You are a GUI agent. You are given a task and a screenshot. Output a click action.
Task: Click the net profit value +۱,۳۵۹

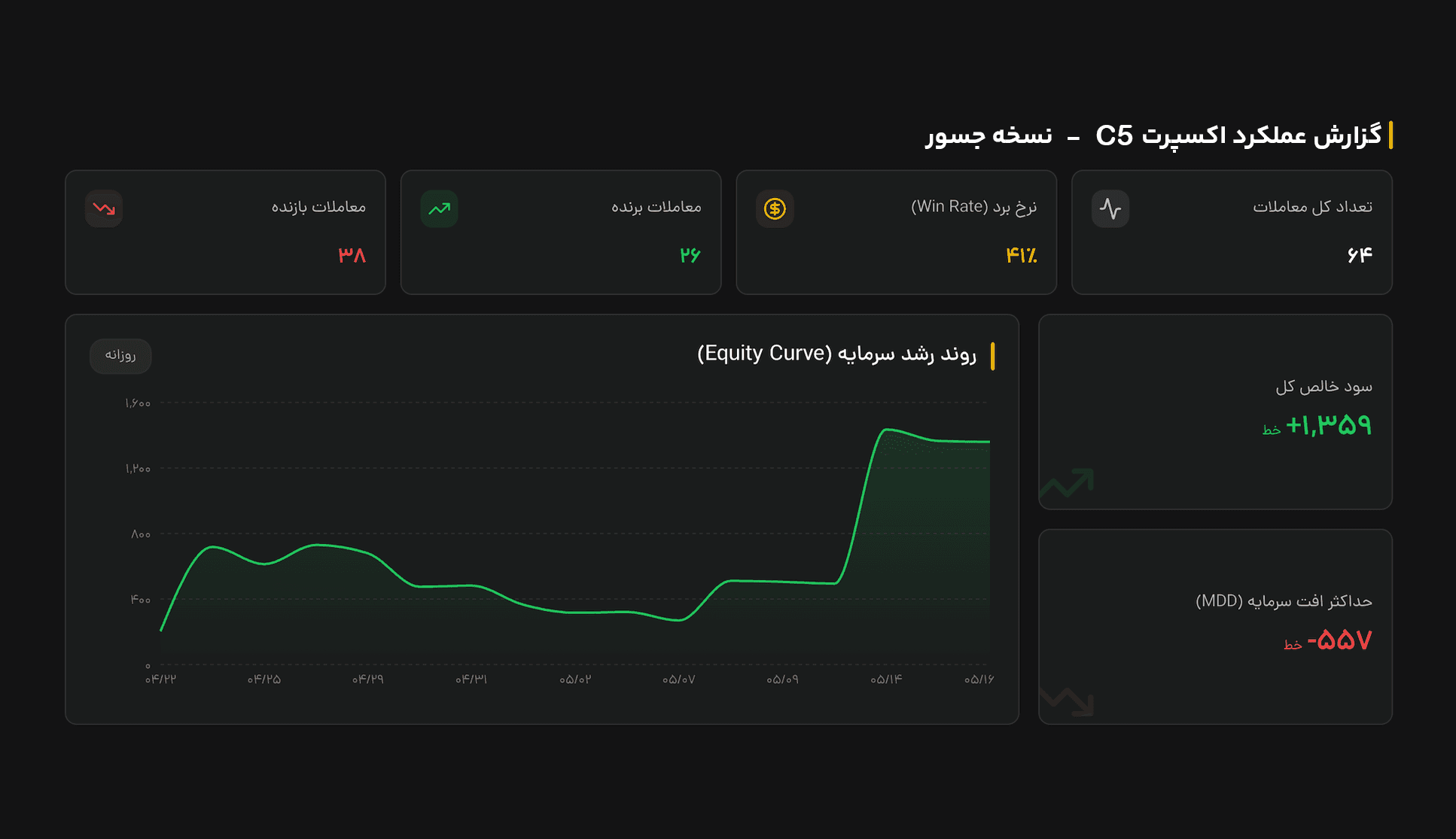1328,425
